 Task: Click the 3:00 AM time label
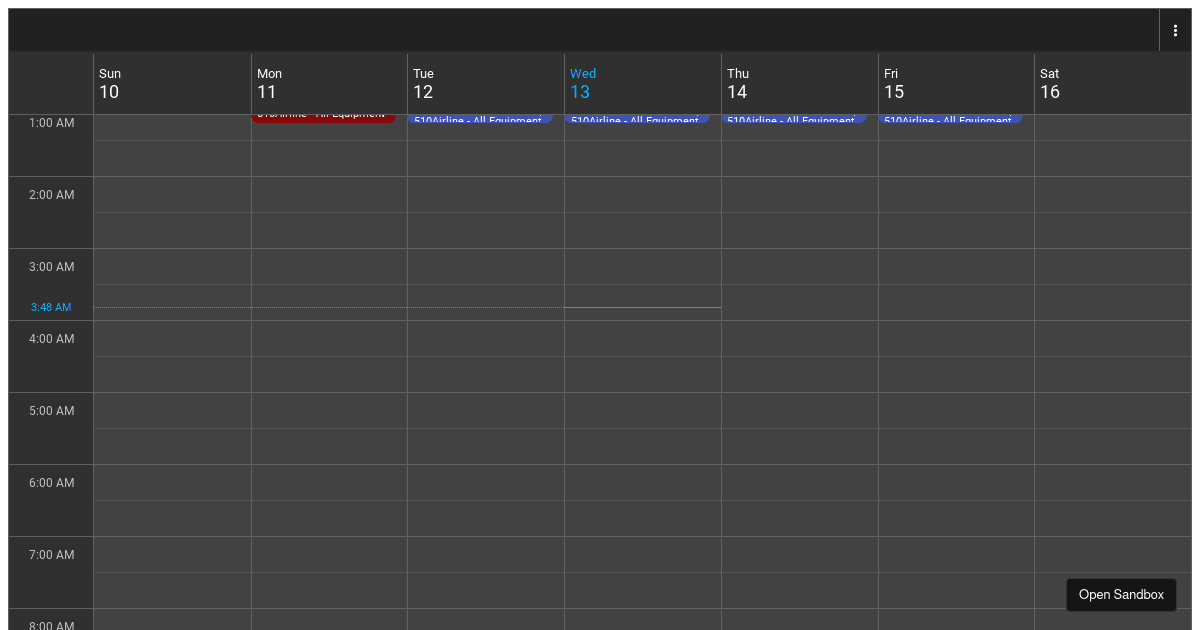50,266
